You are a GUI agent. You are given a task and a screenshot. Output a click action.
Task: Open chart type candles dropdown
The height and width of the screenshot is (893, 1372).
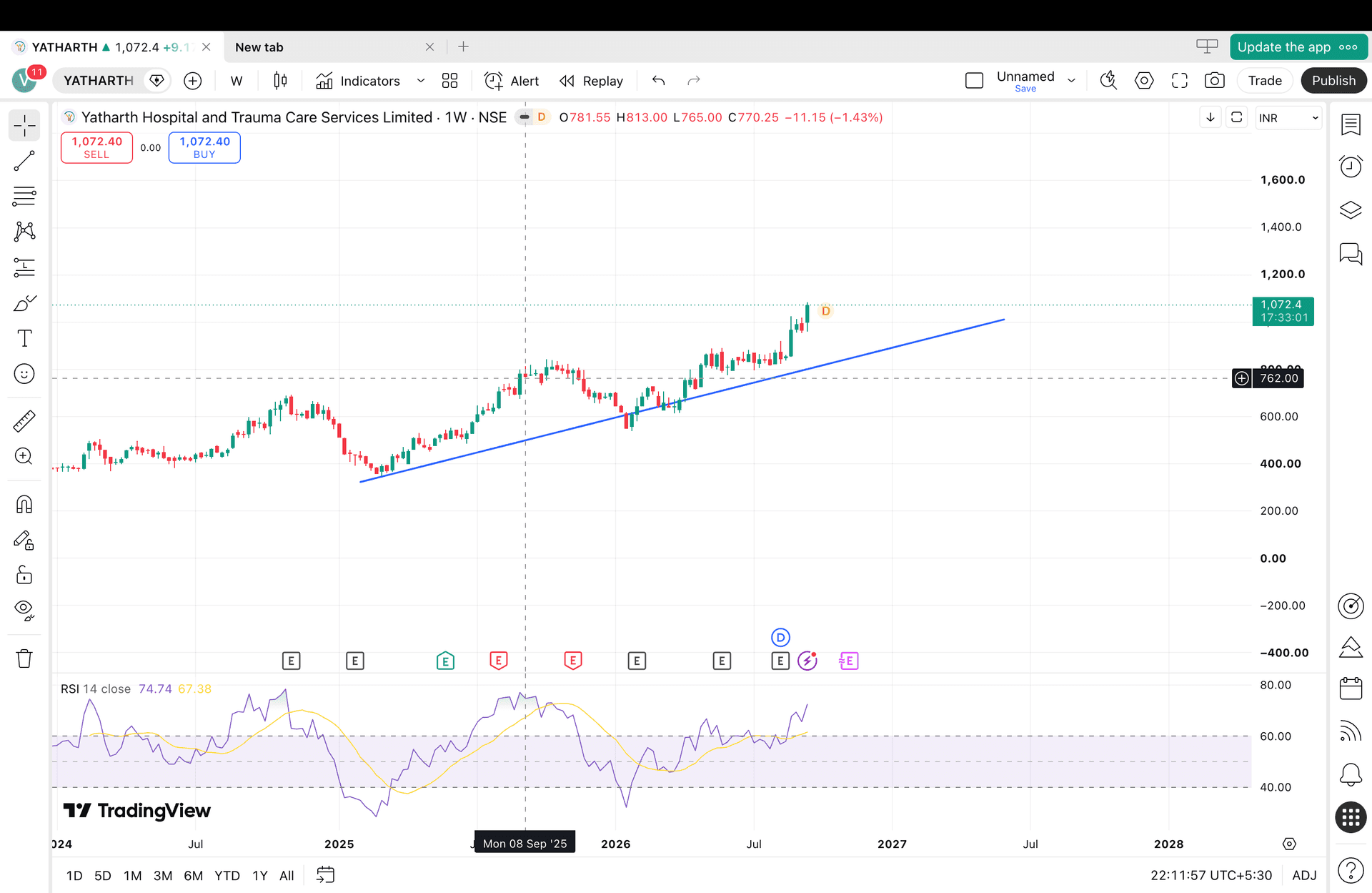click(280, 81)
